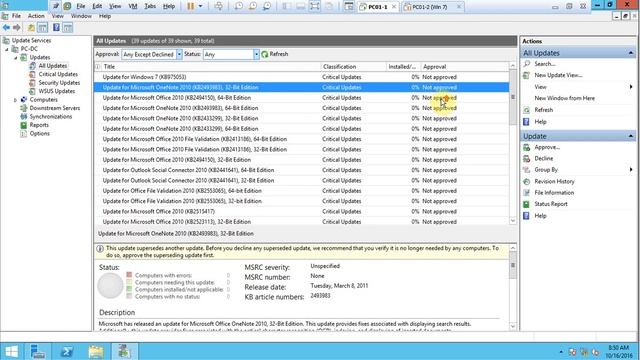640x360 pixels.
Task: Click Status Report in the Update actions
Action: (551, 204)
